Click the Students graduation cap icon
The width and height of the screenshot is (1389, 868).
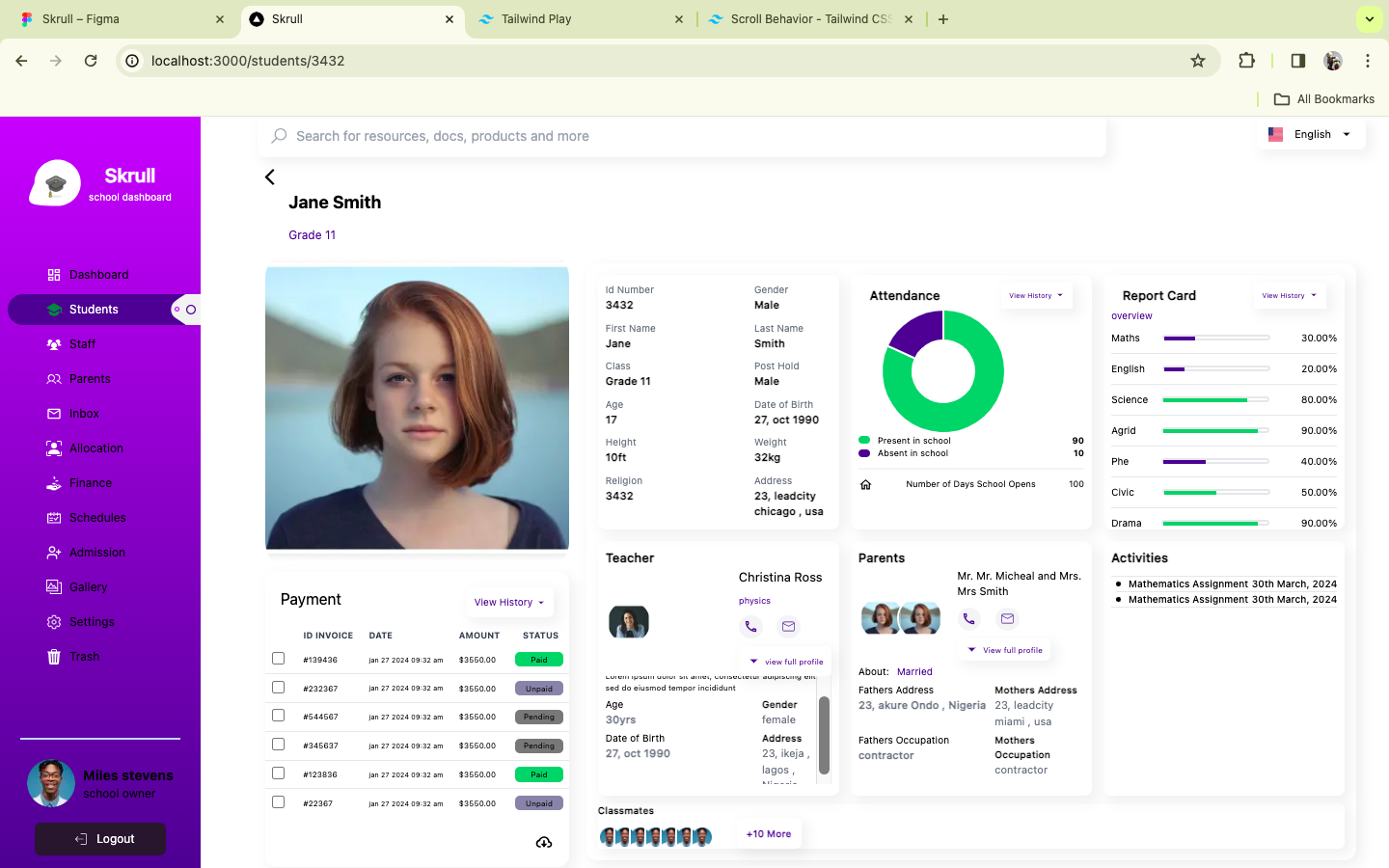point(54,310)
